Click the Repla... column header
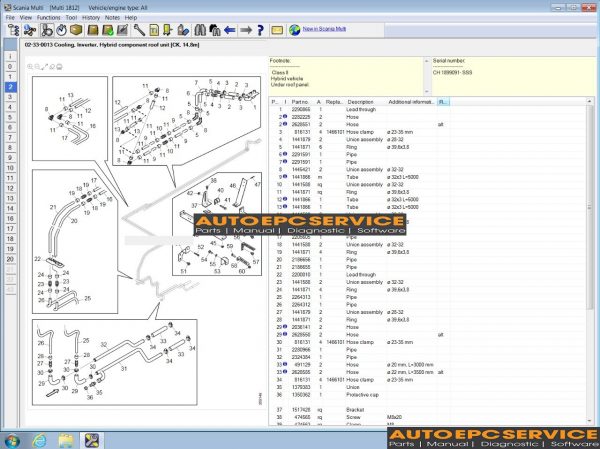This screenshot has height=449, width=600. (334, 102)
